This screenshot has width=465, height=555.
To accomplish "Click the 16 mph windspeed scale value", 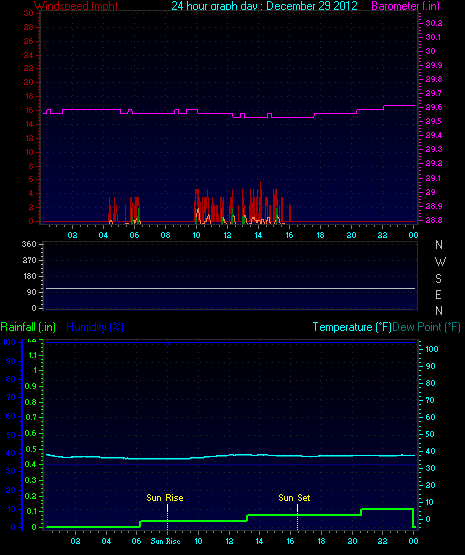I will pos(29,110).
